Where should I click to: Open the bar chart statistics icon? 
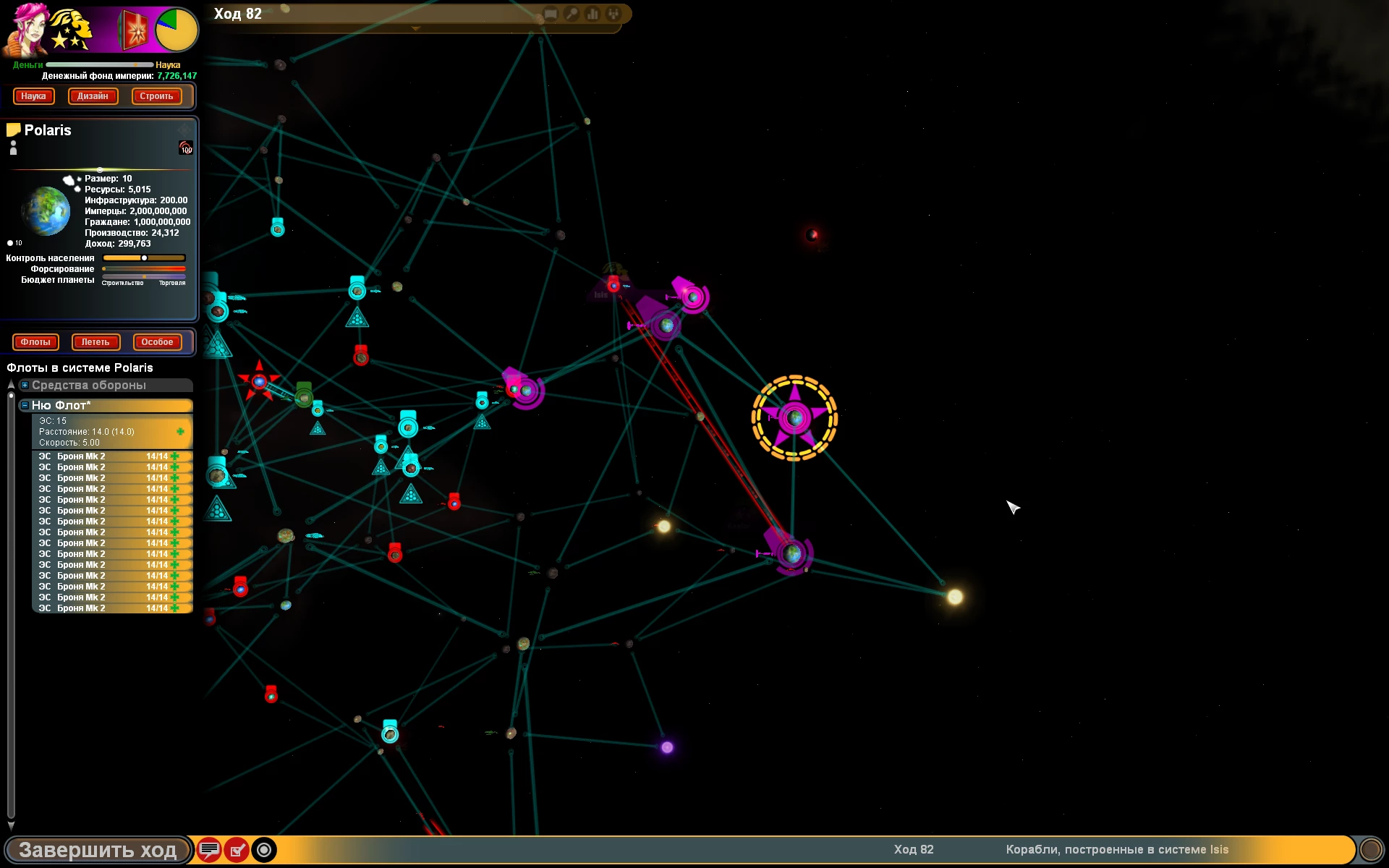coord(592,14)
